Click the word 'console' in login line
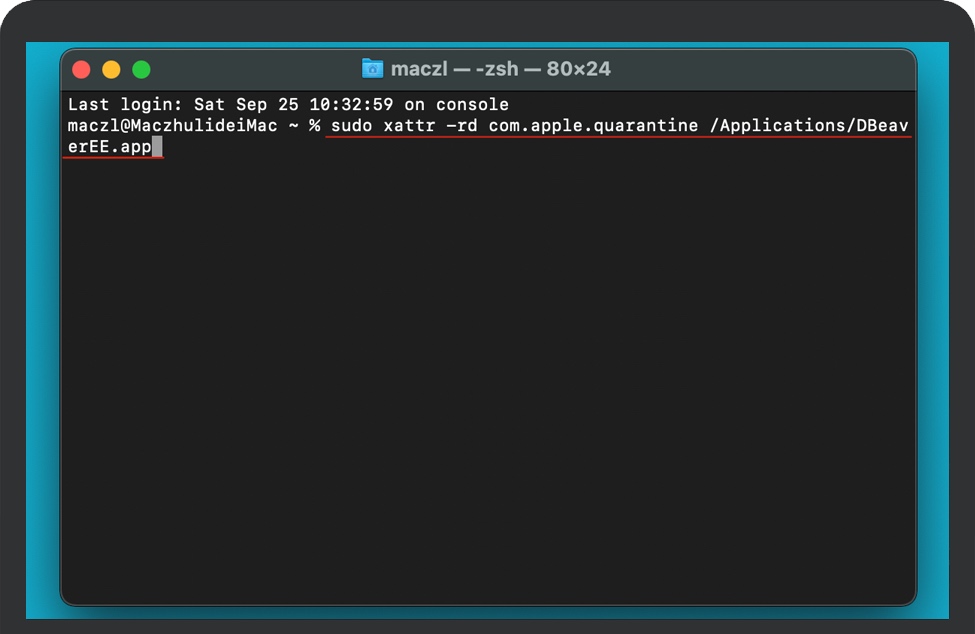Image resolution: width=975 pixels, height=634 pixels. (472, 104)
